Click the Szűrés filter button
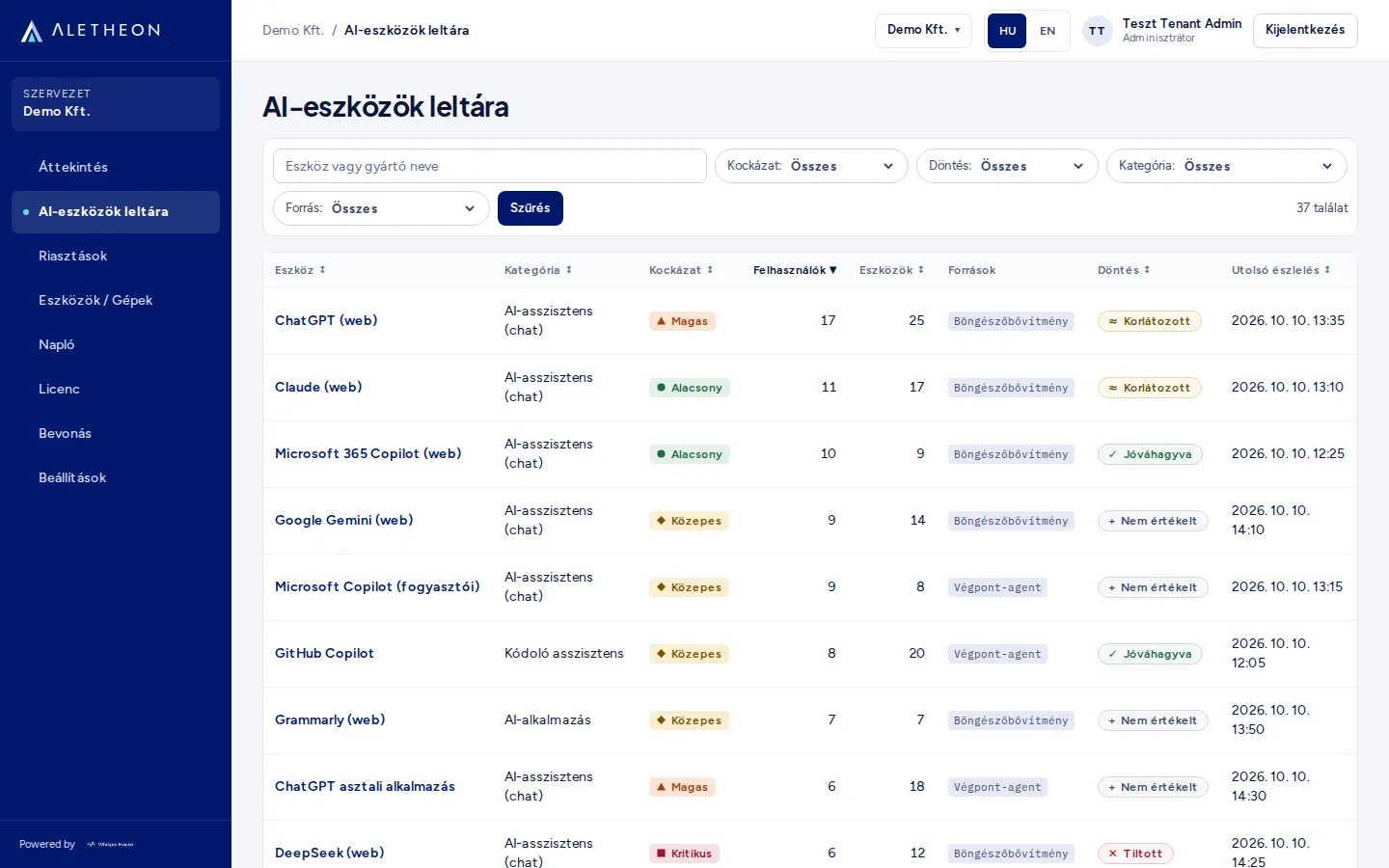Image resolution: width=1389 pixels, height=868 pixels. click(531, 208)
